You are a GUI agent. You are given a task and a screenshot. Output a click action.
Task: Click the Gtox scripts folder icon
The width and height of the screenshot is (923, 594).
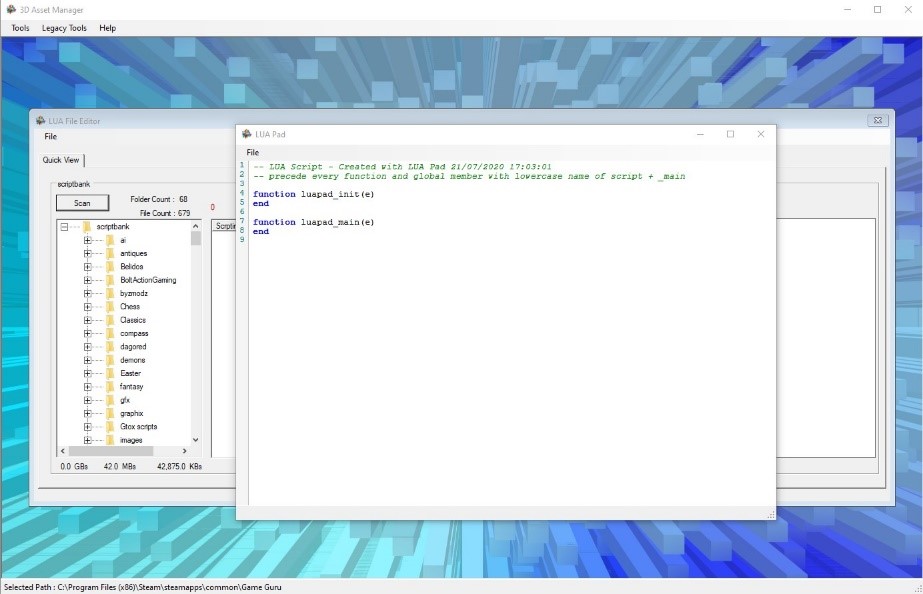(110, 427)
